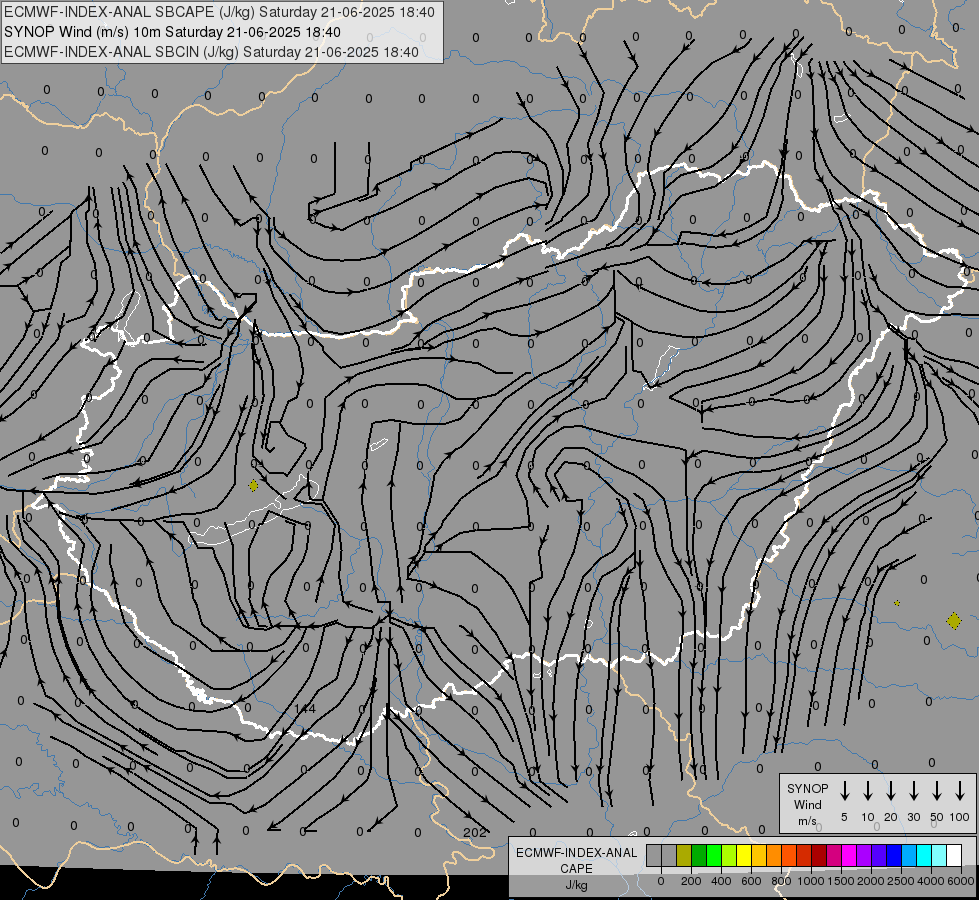Click the wind legend arrow above 5
Viewport: 979px width, 900px height.
[845, 791]
